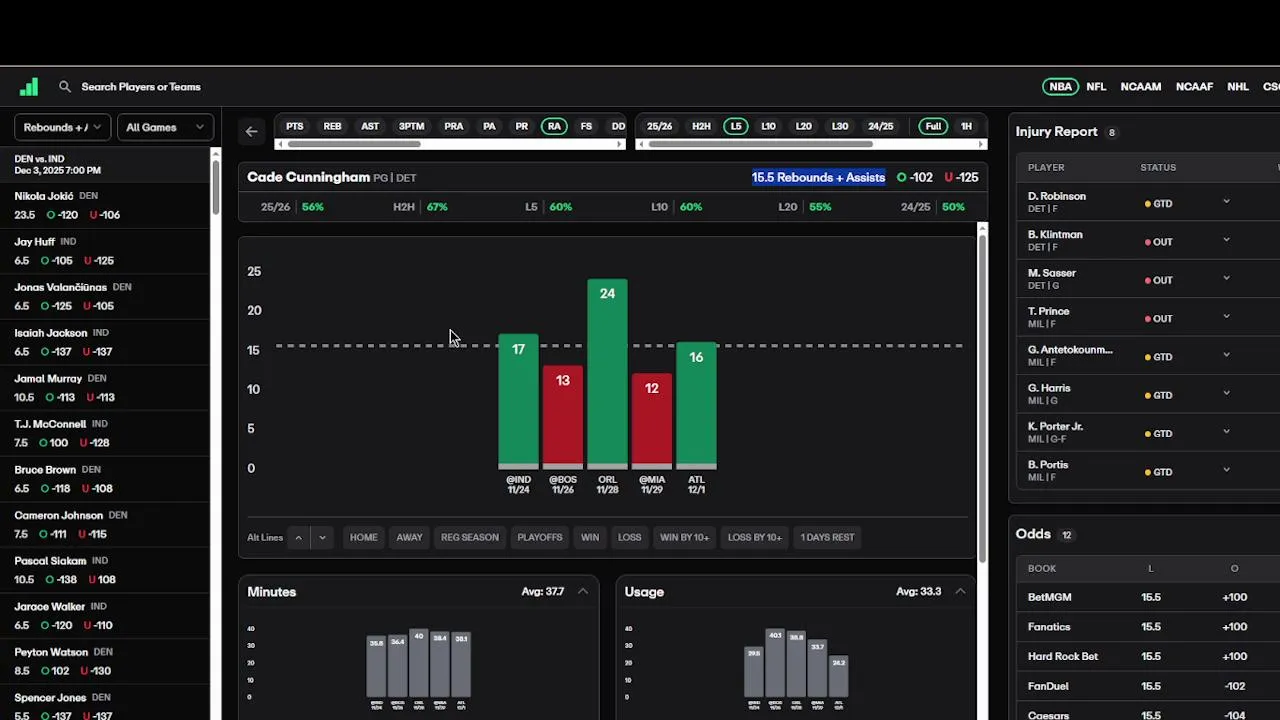Apply the REG SEASON filter
Screen dimensions: 1280x720
click(x=470, y=537)
